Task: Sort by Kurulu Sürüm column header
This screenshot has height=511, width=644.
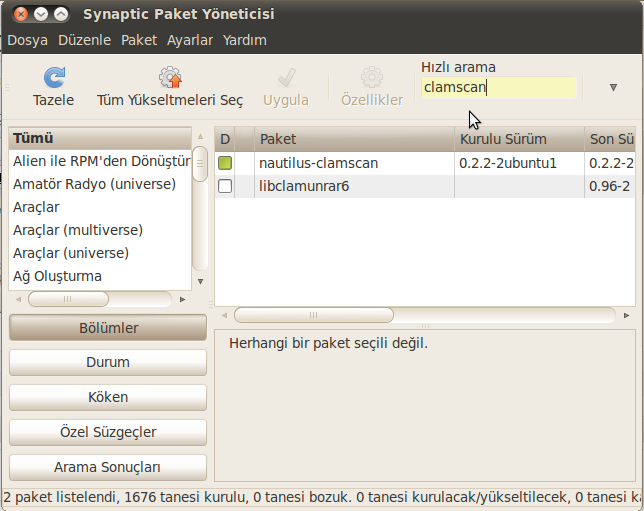Action: (x=520, y=139)
